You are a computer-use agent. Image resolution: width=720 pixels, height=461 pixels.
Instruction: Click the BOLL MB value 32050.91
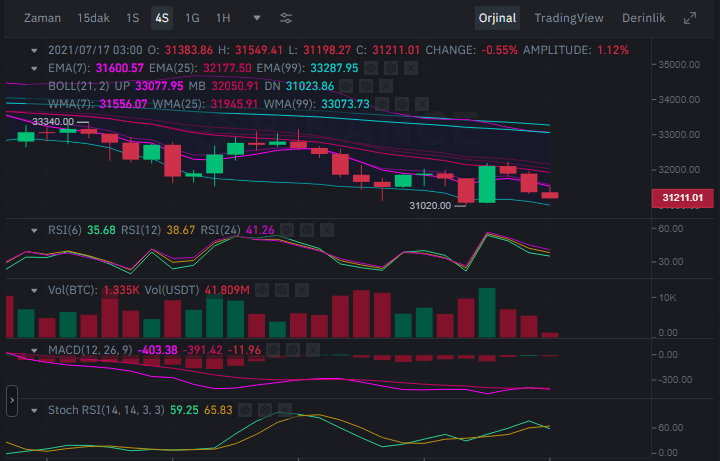tap(235, 86)
